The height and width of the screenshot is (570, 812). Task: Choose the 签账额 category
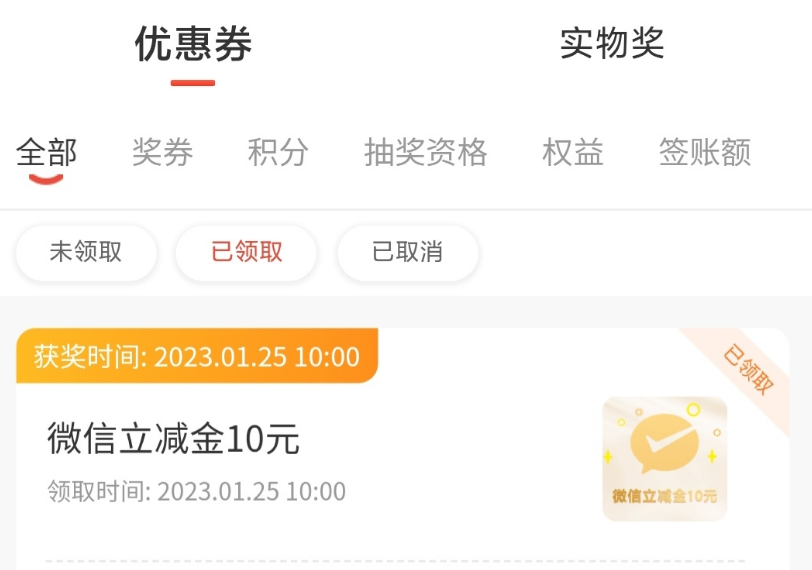[705, 152]
